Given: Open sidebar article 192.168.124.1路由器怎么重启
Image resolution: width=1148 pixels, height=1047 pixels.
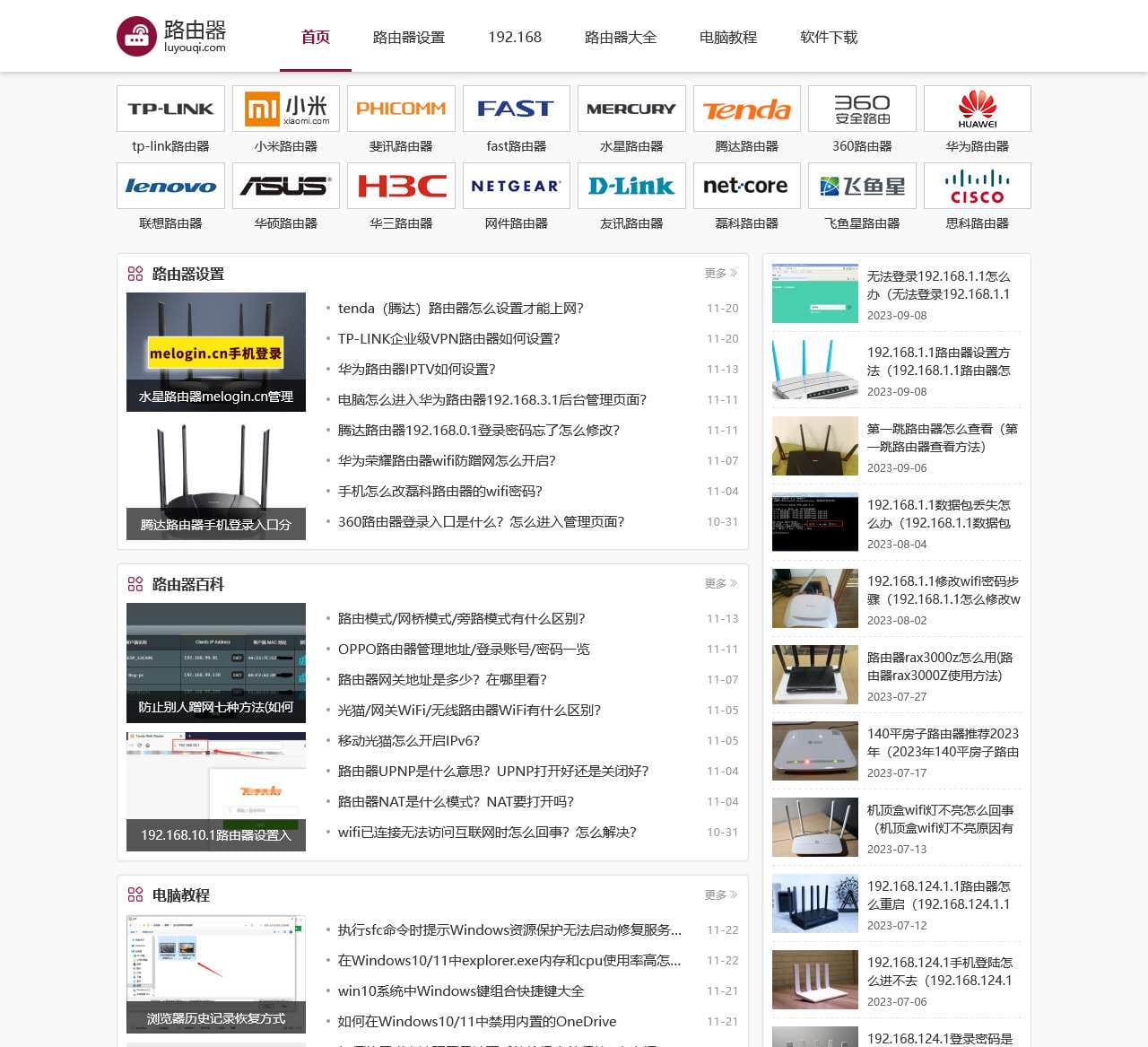Looking at the screenshot, I should coord(938,895).
